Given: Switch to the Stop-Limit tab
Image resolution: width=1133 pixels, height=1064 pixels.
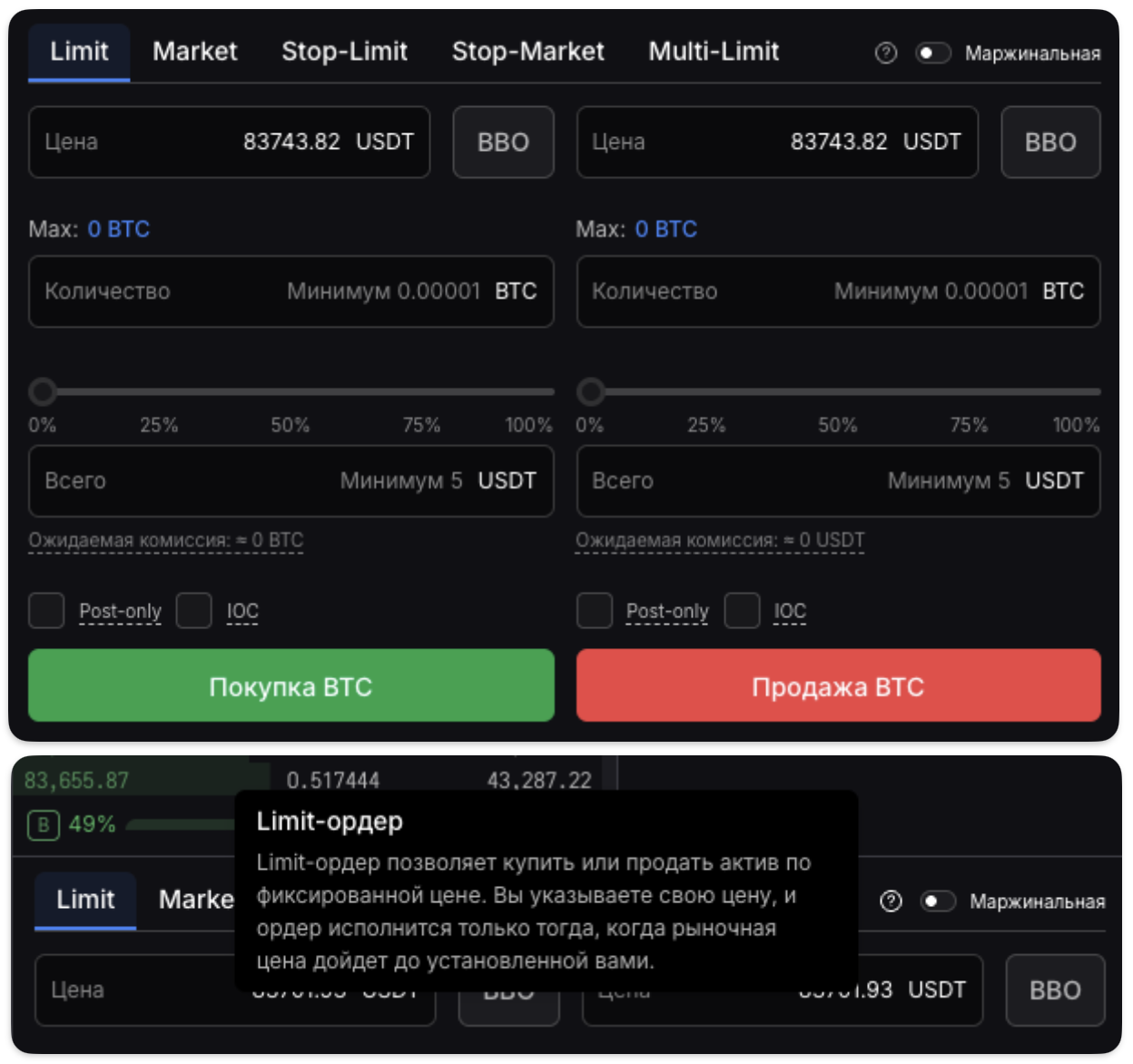Looking at the screenshot, I should [345, 52].
